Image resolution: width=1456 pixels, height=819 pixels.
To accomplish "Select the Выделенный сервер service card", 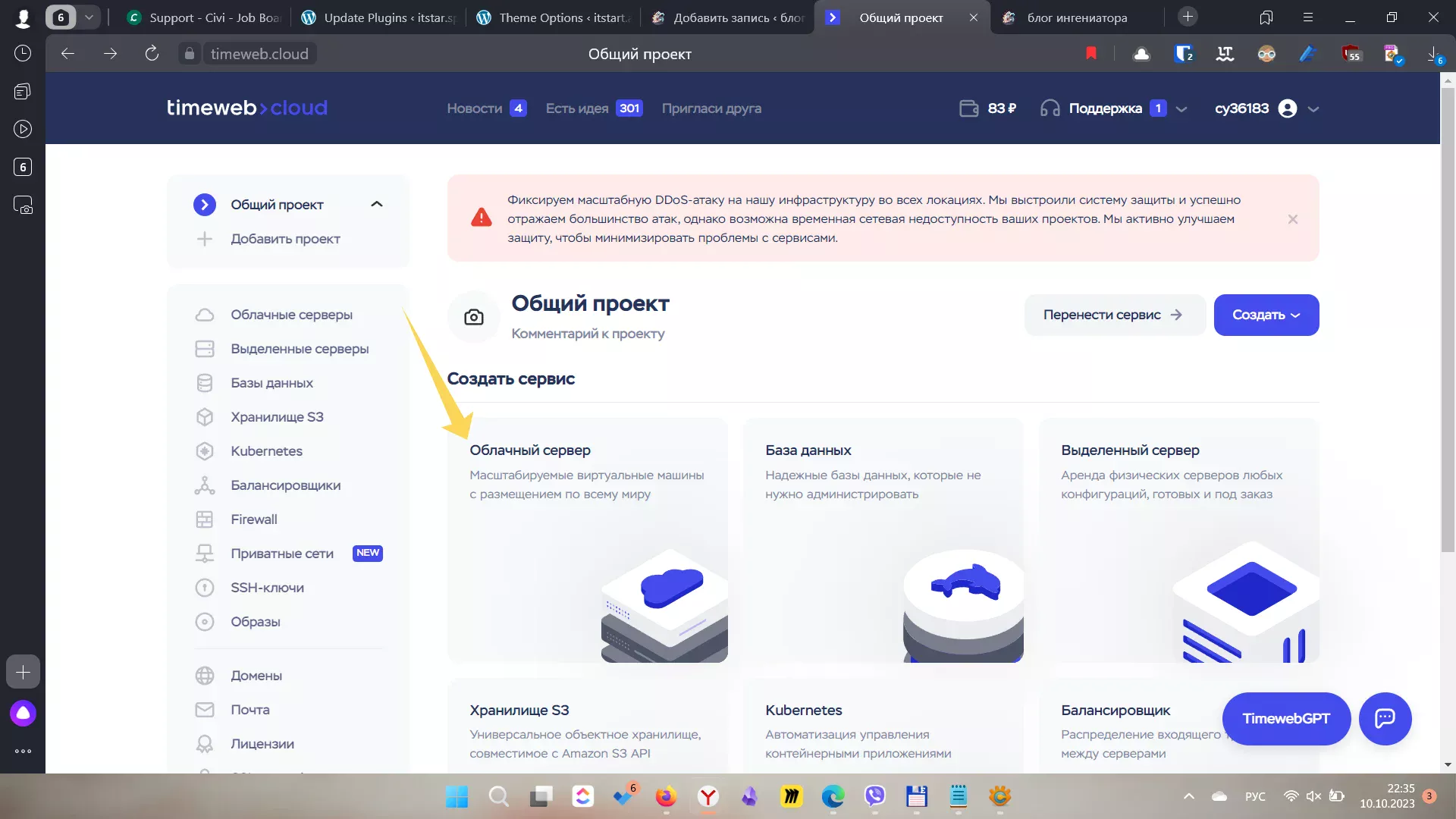I will pos(1178,540).
